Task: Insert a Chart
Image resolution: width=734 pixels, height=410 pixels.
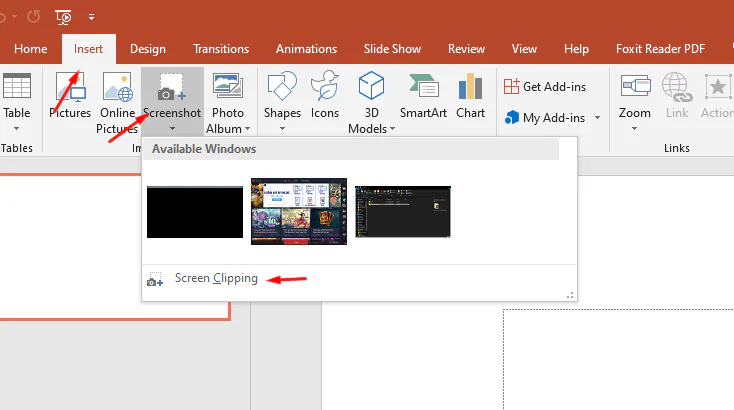Action: tap(470, 95)
